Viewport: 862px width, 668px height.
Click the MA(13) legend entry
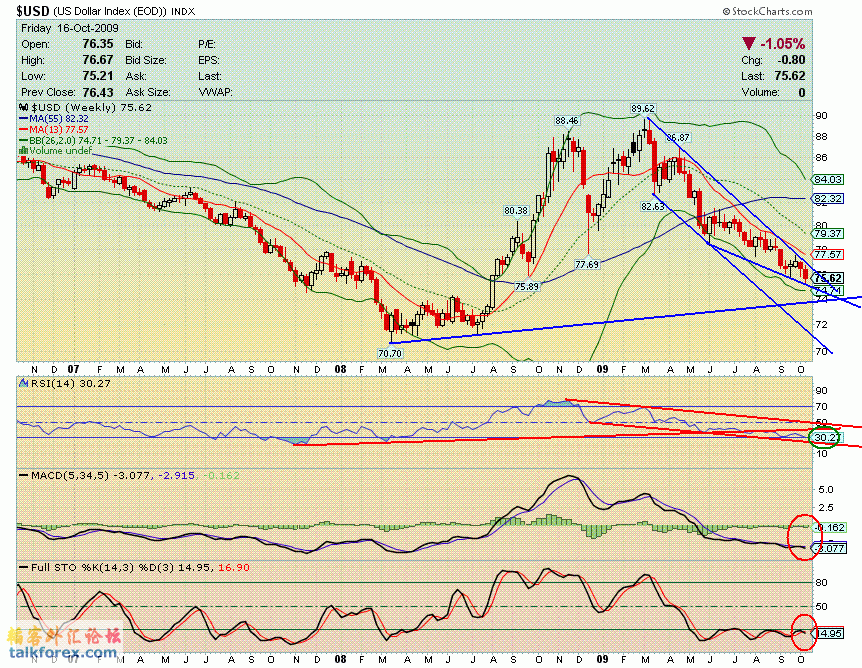(x=54, y=129)
